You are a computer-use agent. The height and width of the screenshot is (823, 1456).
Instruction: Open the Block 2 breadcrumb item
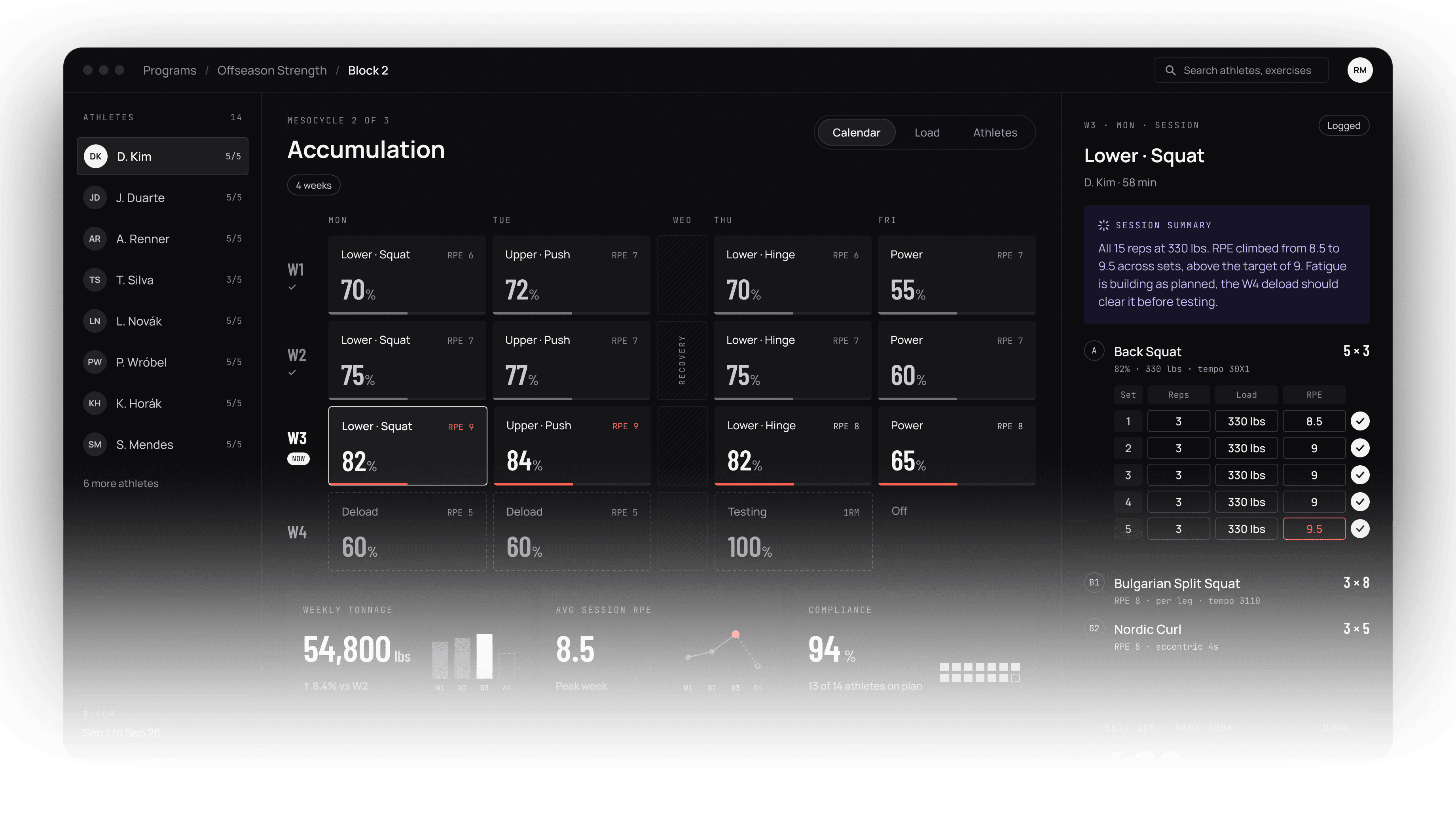[368, 70]
